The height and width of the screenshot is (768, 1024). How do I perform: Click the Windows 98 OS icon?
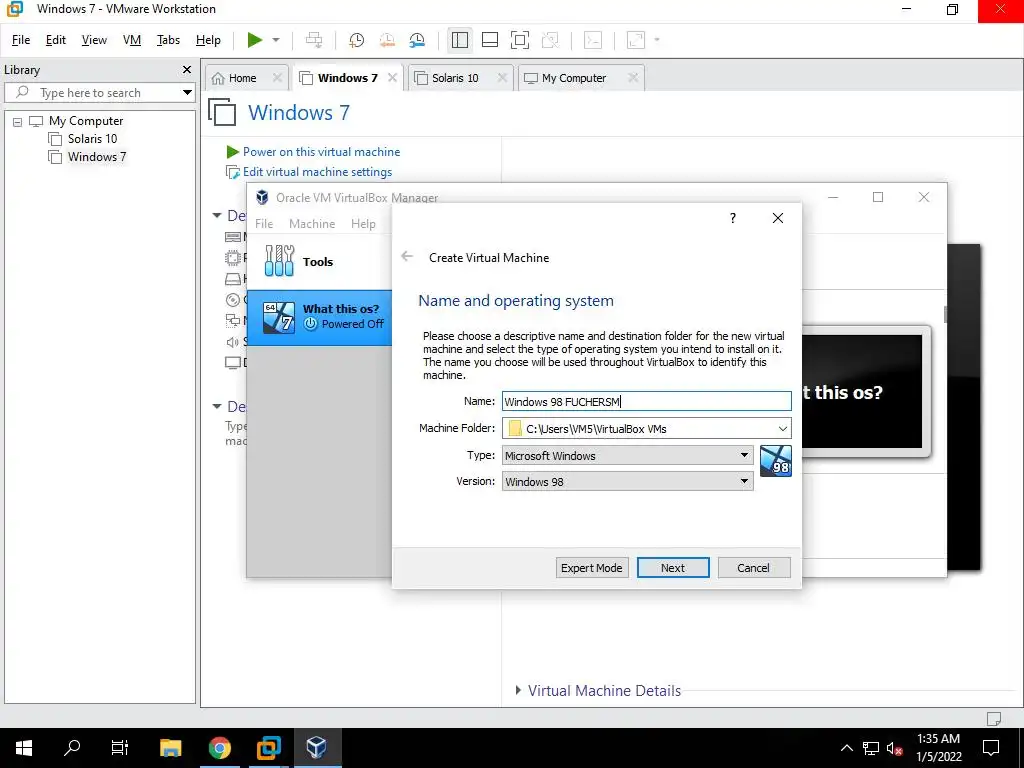point(776,461)
